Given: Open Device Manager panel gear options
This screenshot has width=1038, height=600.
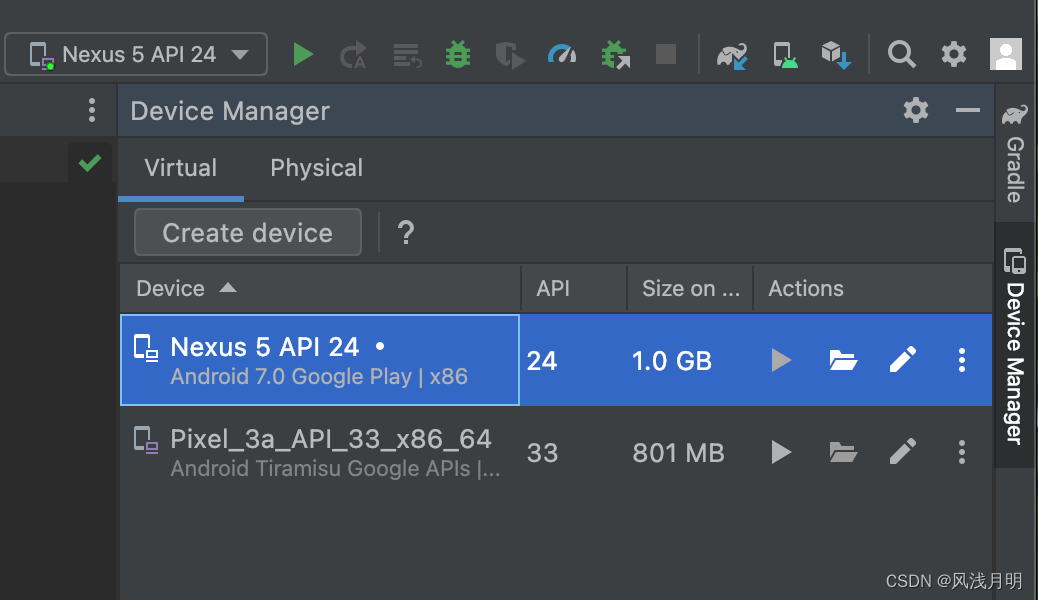Looking at the screenshot, I should coord(916,110).
